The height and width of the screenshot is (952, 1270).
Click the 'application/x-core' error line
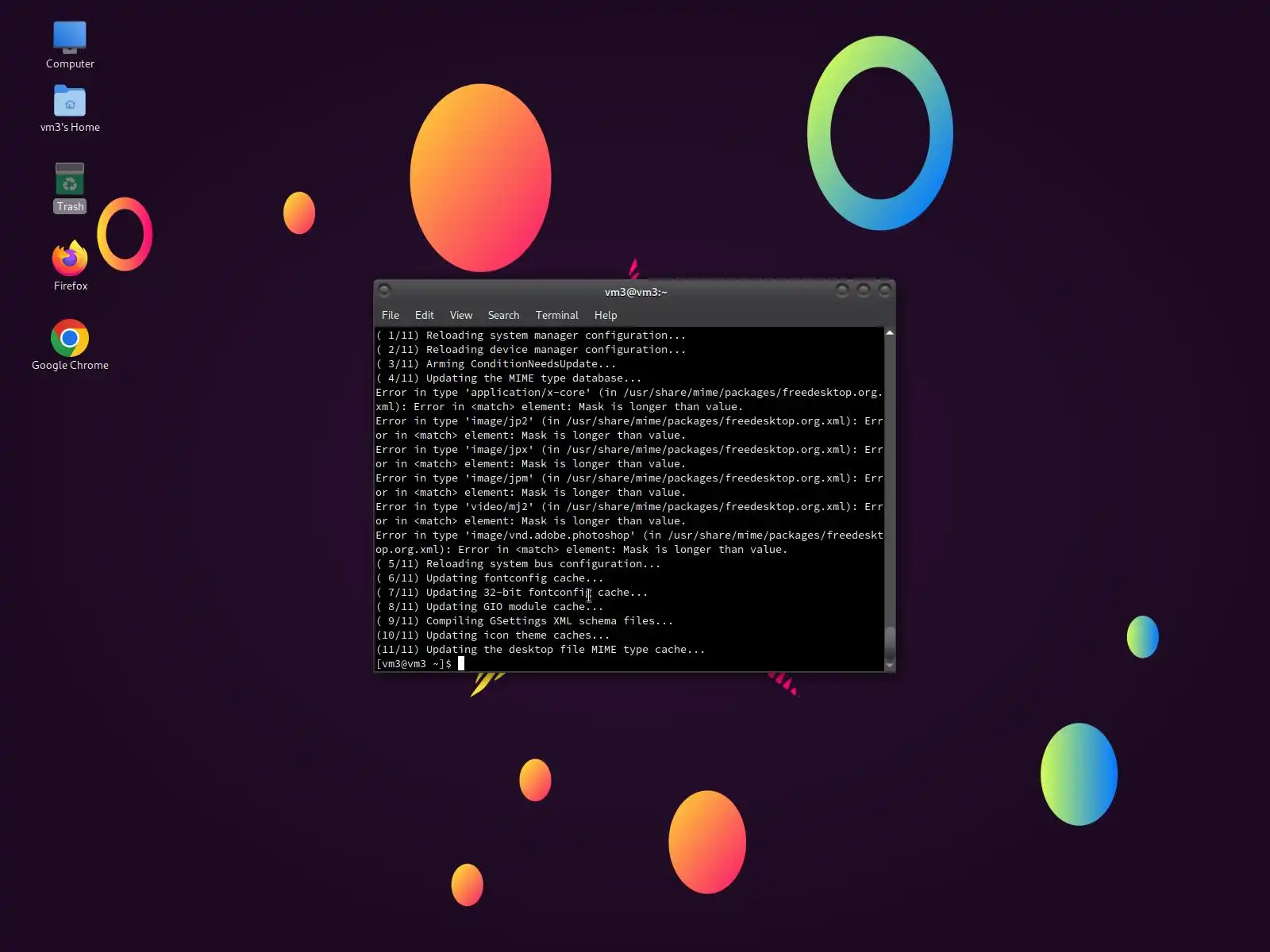(x=629, y=400)
